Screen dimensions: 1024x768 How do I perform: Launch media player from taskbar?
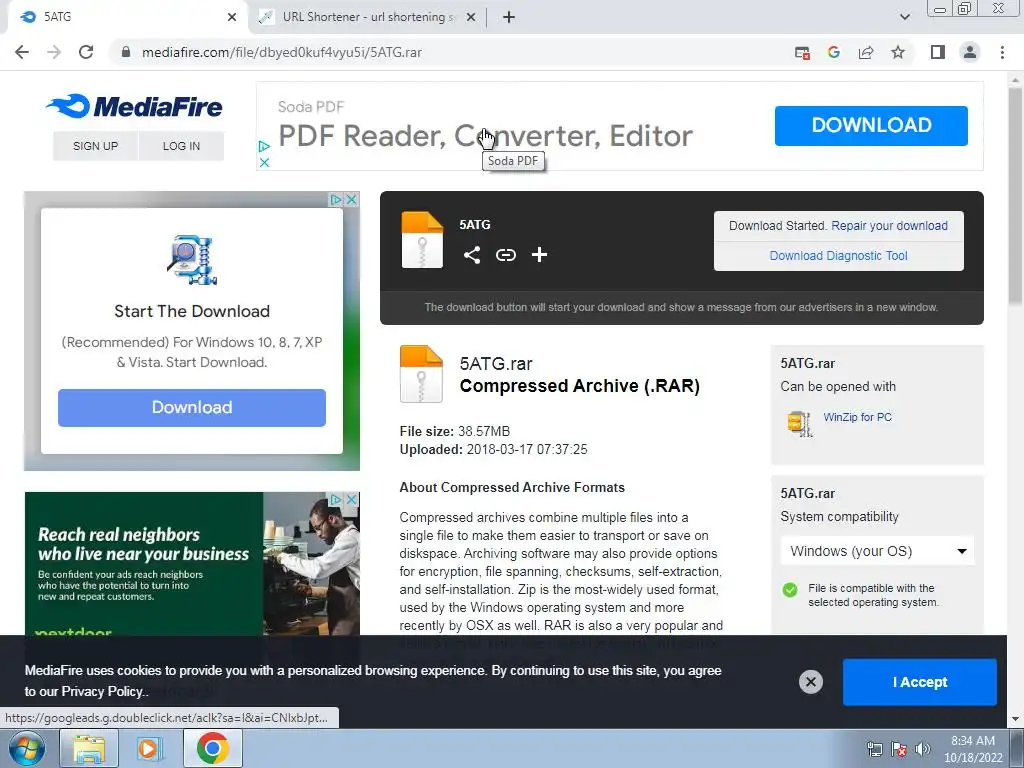tap(148, 748)
